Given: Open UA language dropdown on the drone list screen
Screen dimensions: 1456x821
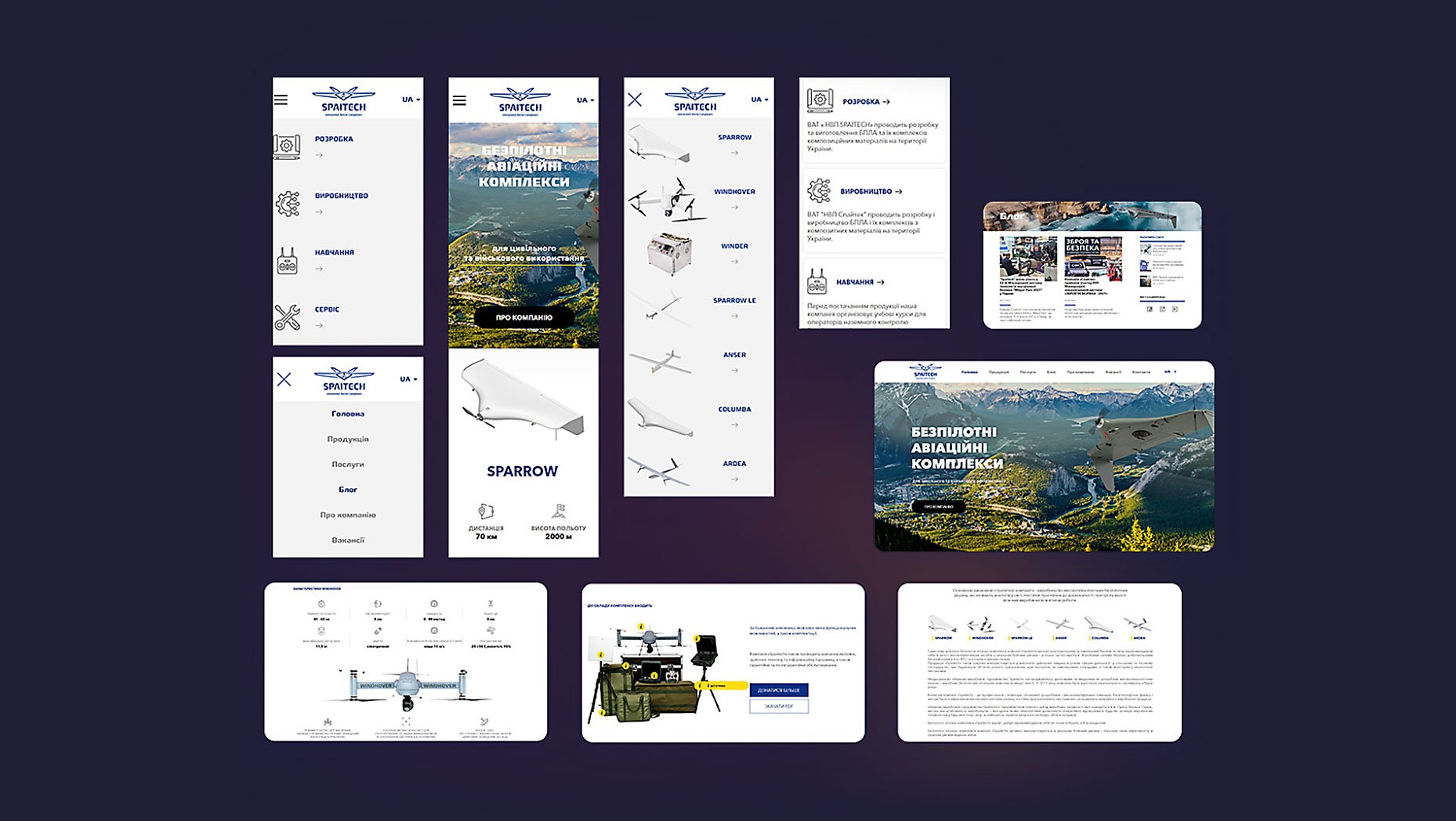Looking at the screenshot, I should 759,99.
